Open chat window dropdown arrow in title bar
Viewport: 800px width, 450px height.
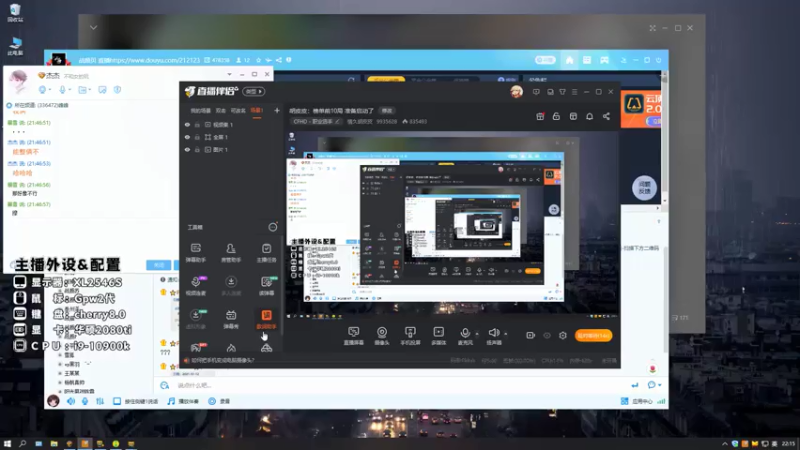[229, 74]
